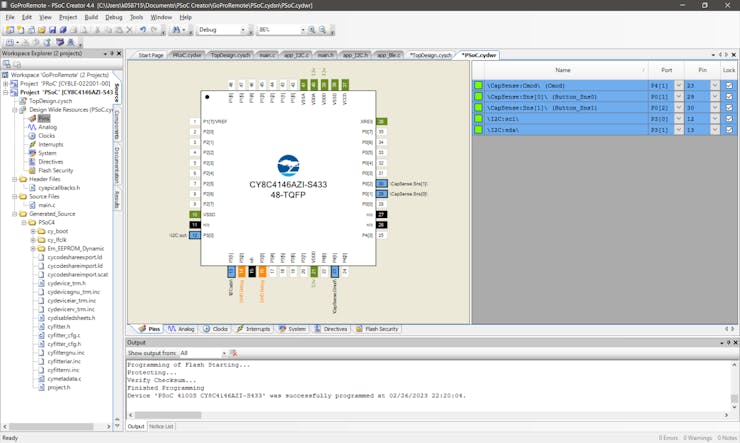Click the green swatch beside I2C sda
The width and height of the screenshot is (740, 443).
(x=479, y=130)
